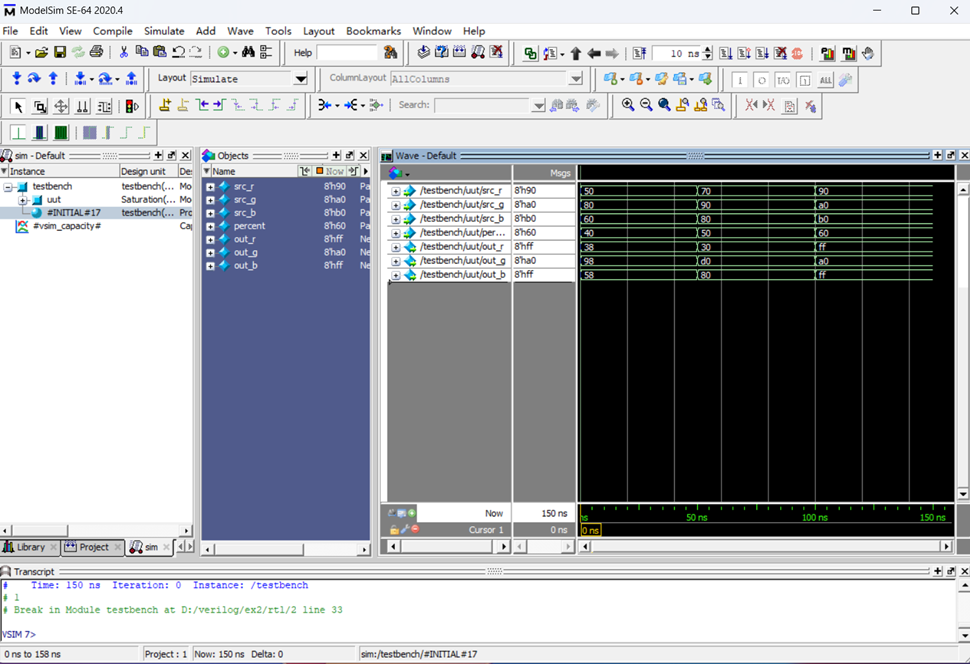Toggle the Internal signals filter button
The height and width of the screenshot is (664, 970).
(x=804, y=80)
